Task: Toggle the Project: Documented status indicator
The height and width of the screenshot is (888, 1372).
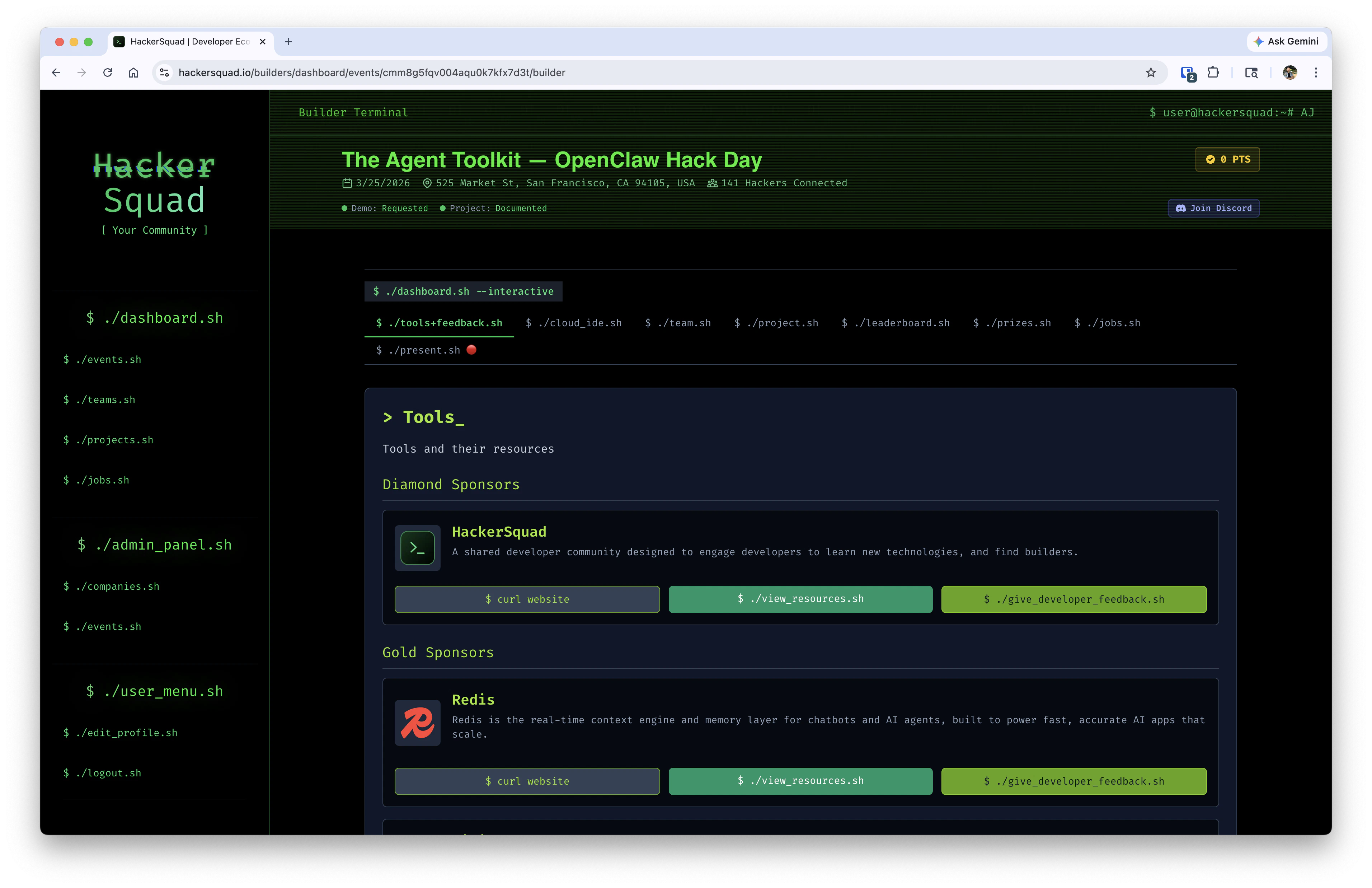Action: tap(442, 208)
